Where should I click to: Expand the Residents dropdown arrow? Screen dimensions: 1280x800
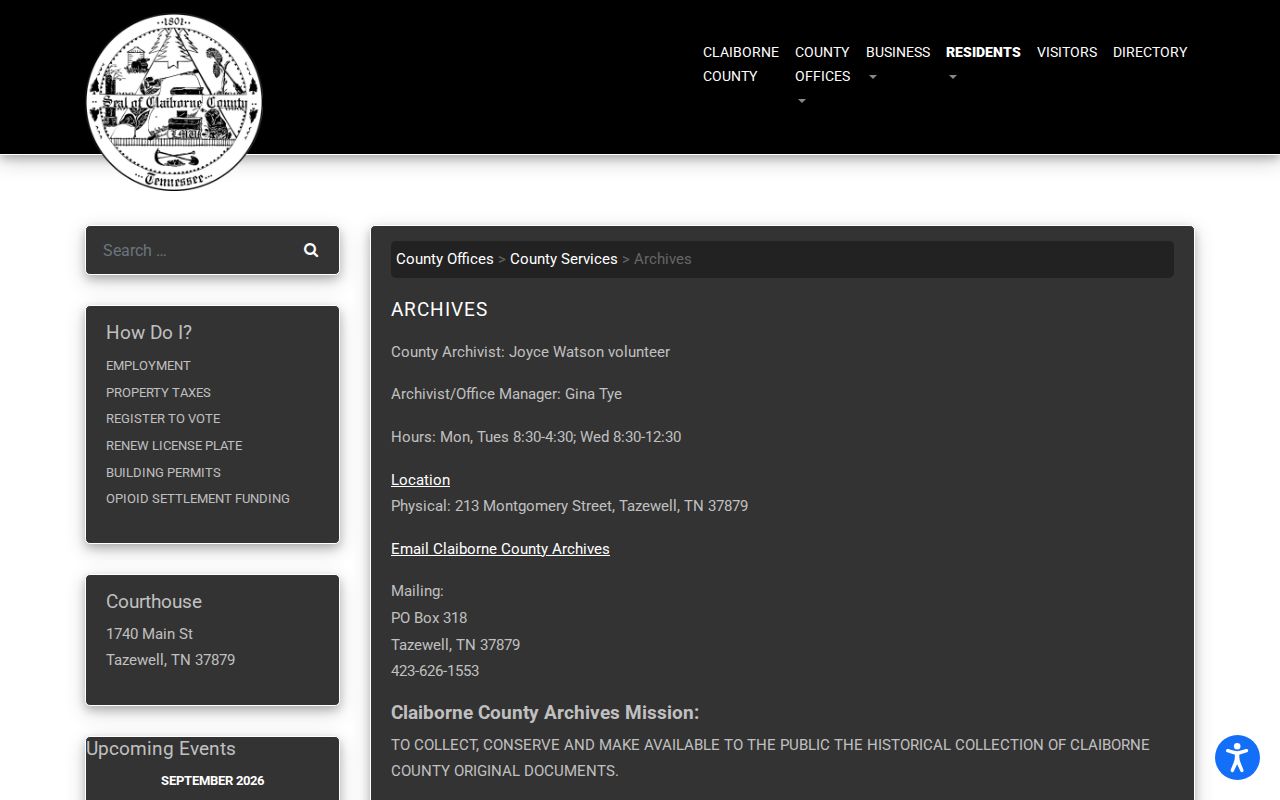(952, 77)
